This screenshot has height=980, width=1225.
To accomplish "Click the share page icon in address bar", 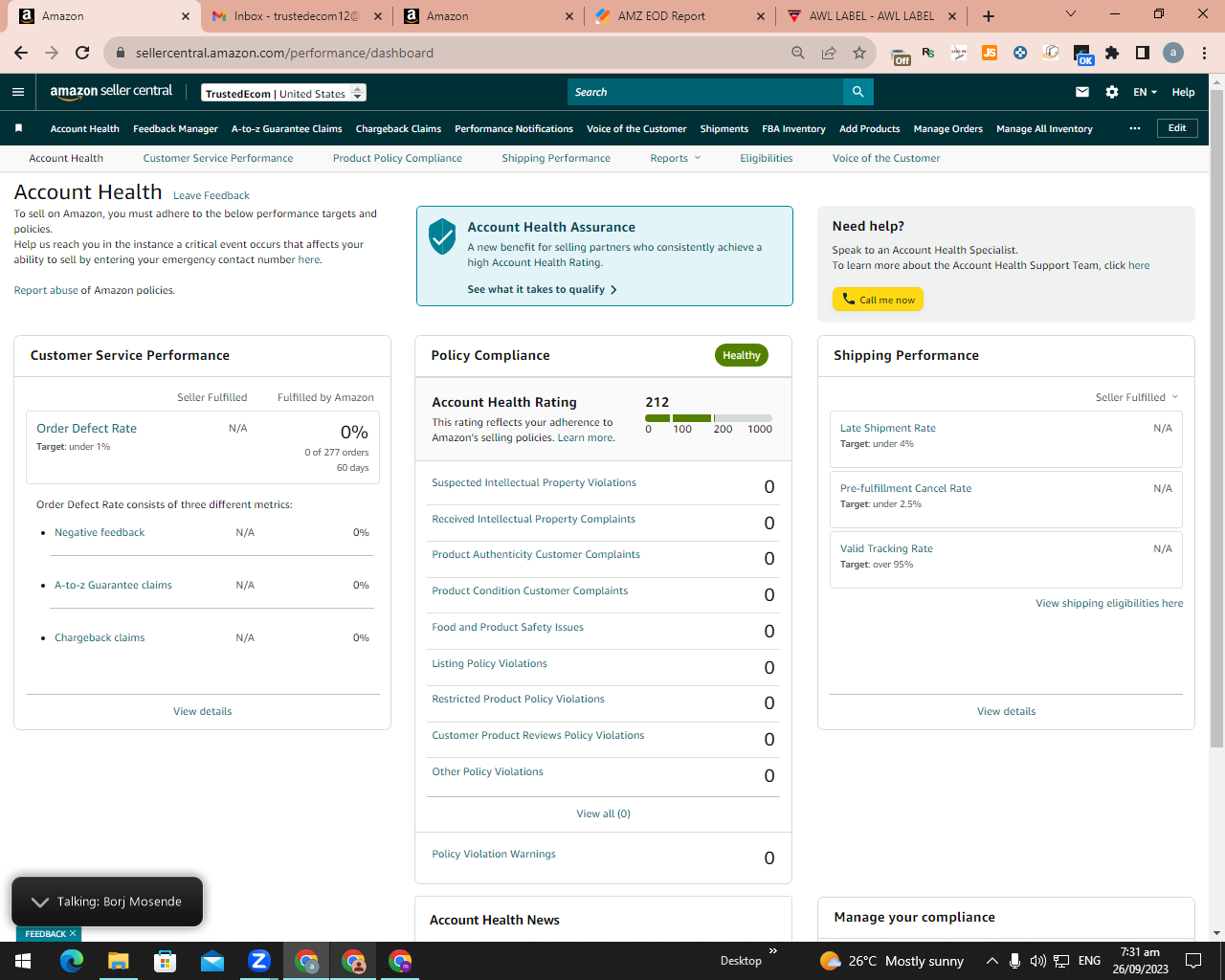I will pyautogui.click(x=829, y=53).
